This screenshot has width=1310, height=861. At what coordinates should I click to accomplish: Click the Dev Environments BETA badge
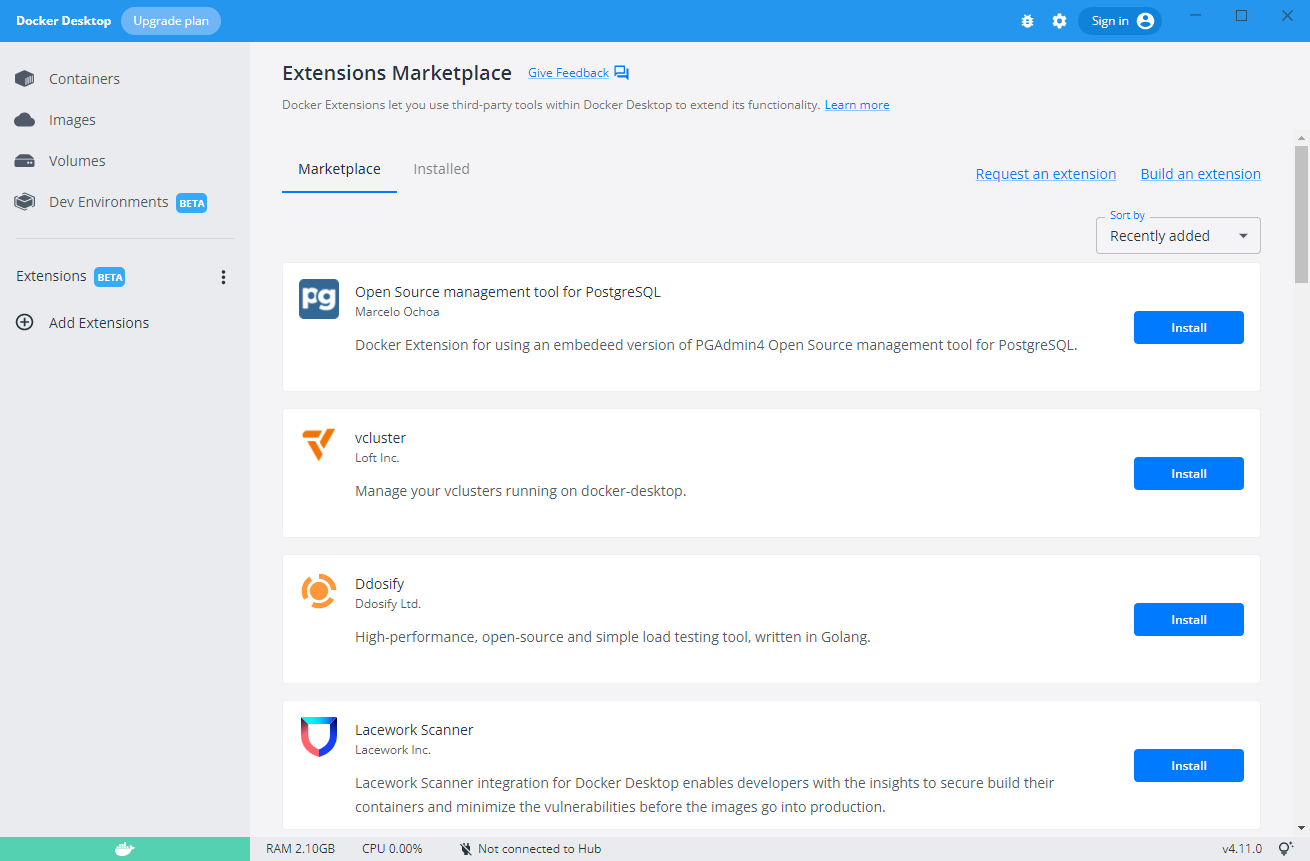(192, 203)
